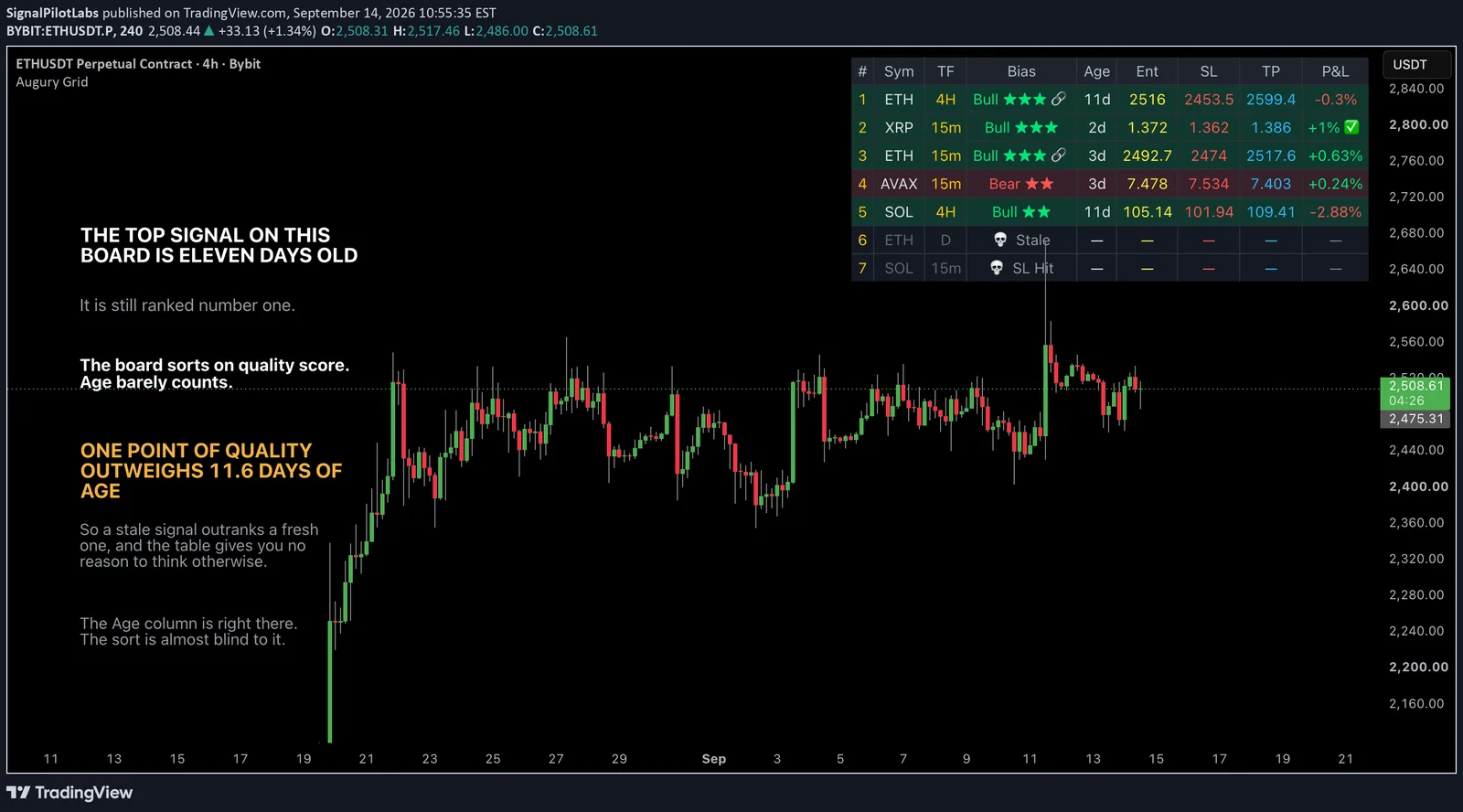Screen dimensions: 1463x812
Task: Select the BYBIT:ETHUSDT.P symbol text in the header
Action: (61, 31)
